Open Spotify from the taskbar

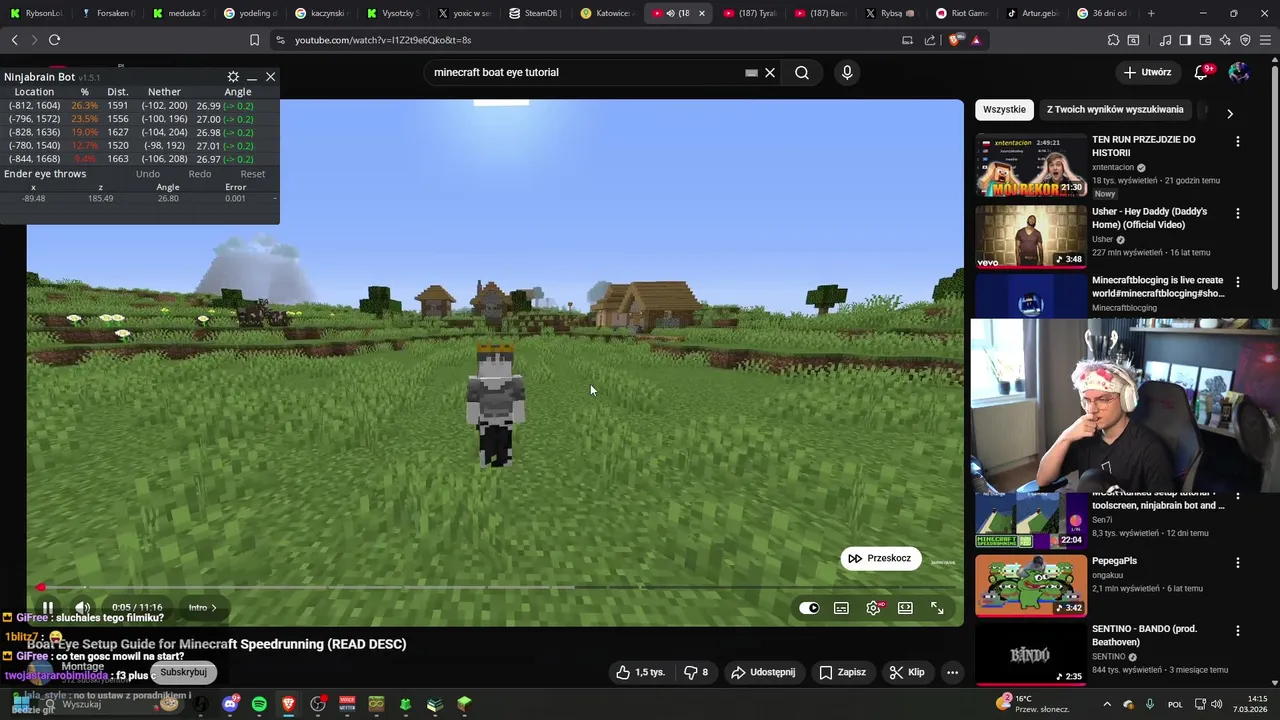[259, 704]
